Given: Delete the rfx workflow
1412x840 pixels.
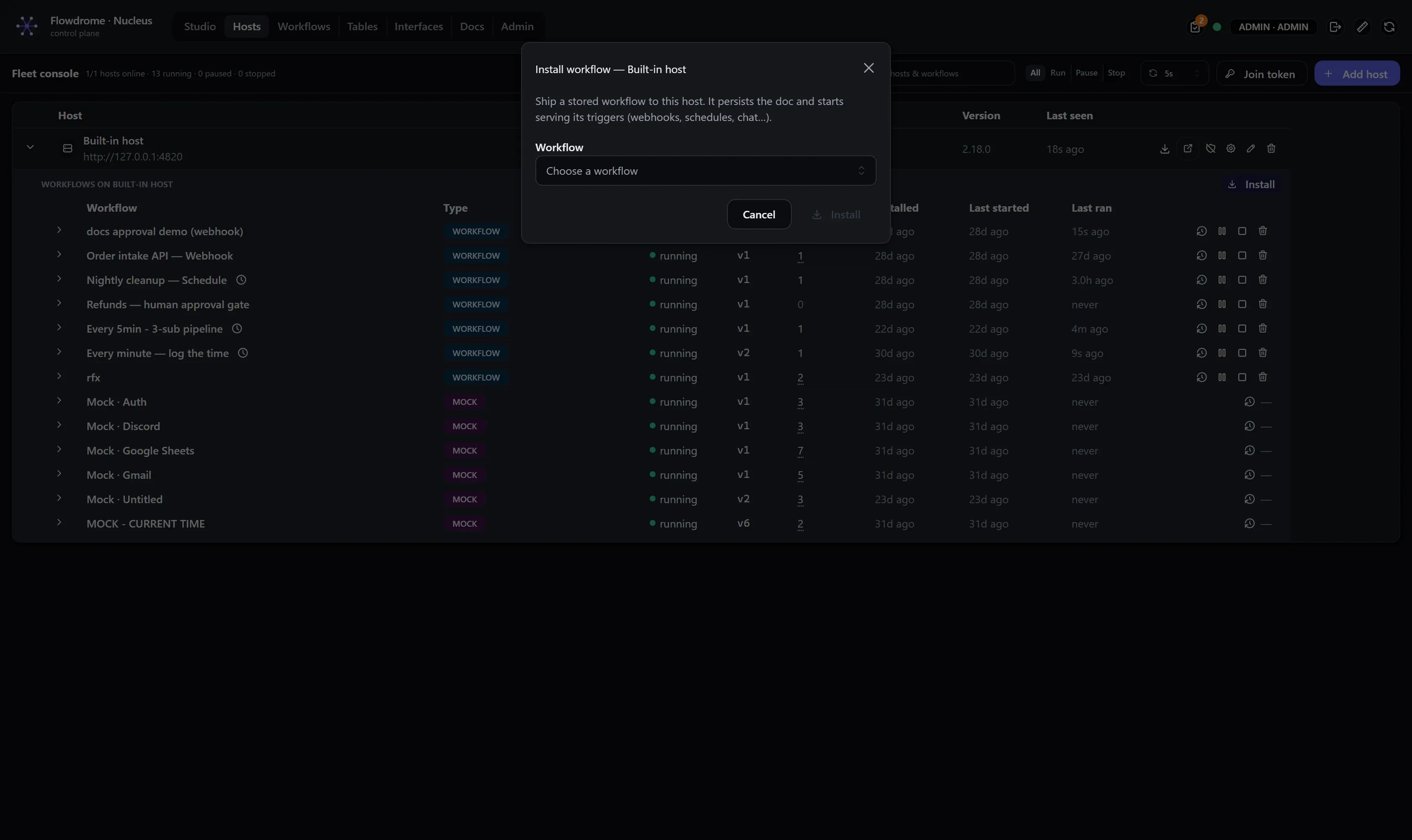Looking at the screenshot, I should (1262, 377).
